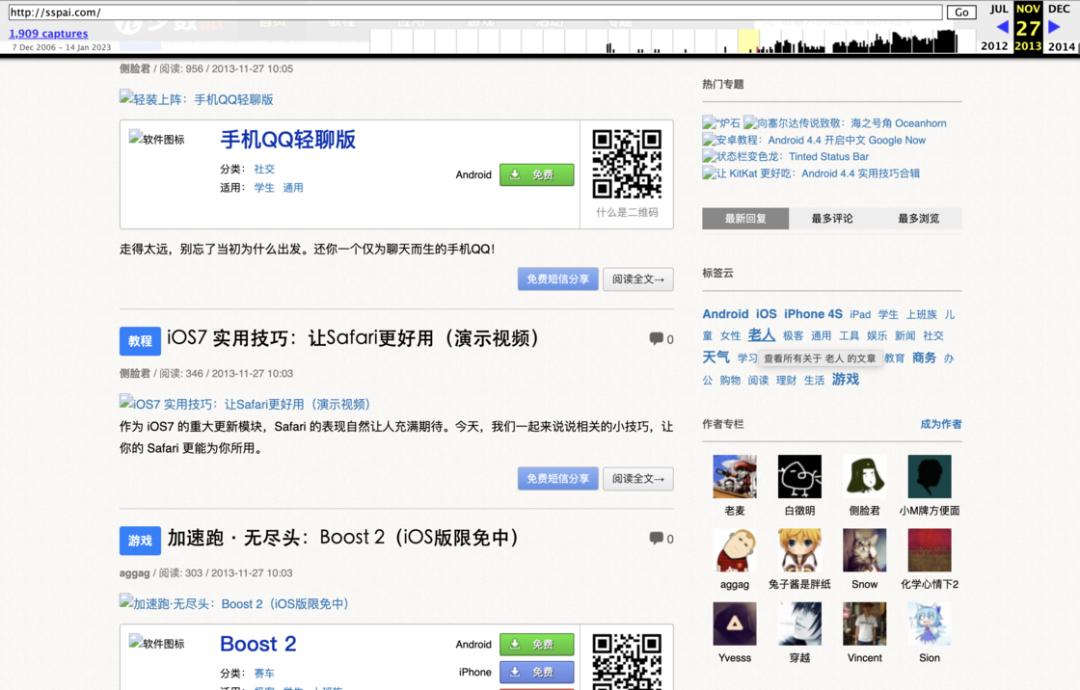Image resolution: width=1080 pixels, height=690 pixels.
Task: Click 免费短信分享 under the 手机QQ article
Action: [x=558, y=279]
